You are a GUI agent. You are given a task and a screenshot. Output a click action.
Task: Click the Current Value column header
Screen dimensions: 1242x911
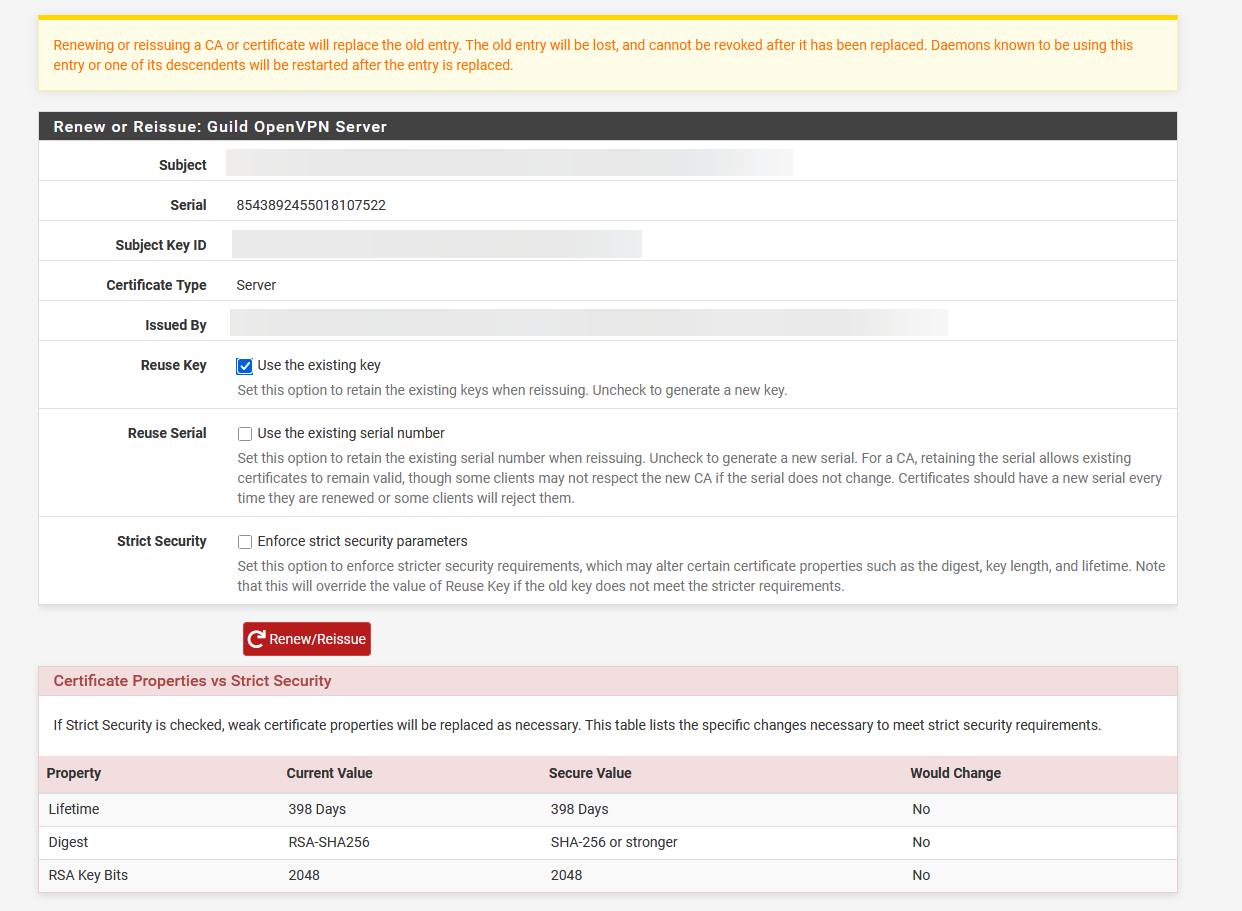pyautogui.click(x=329, y=773)
